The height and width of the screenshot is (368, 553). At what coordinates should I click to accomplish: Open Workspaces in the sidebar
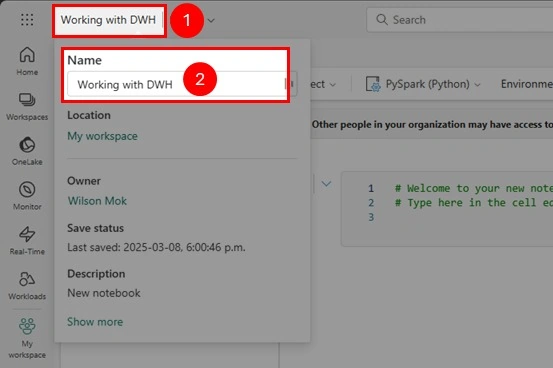tap(27, 106)
